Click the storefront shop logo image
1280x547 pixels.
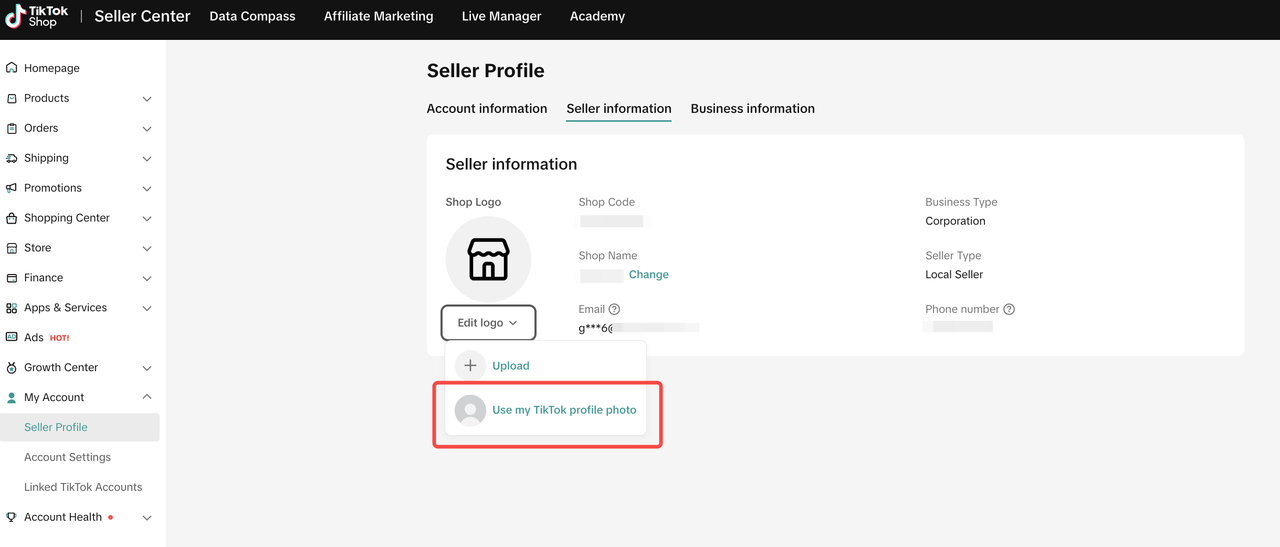pyautogui.click(x=488, y=259)
